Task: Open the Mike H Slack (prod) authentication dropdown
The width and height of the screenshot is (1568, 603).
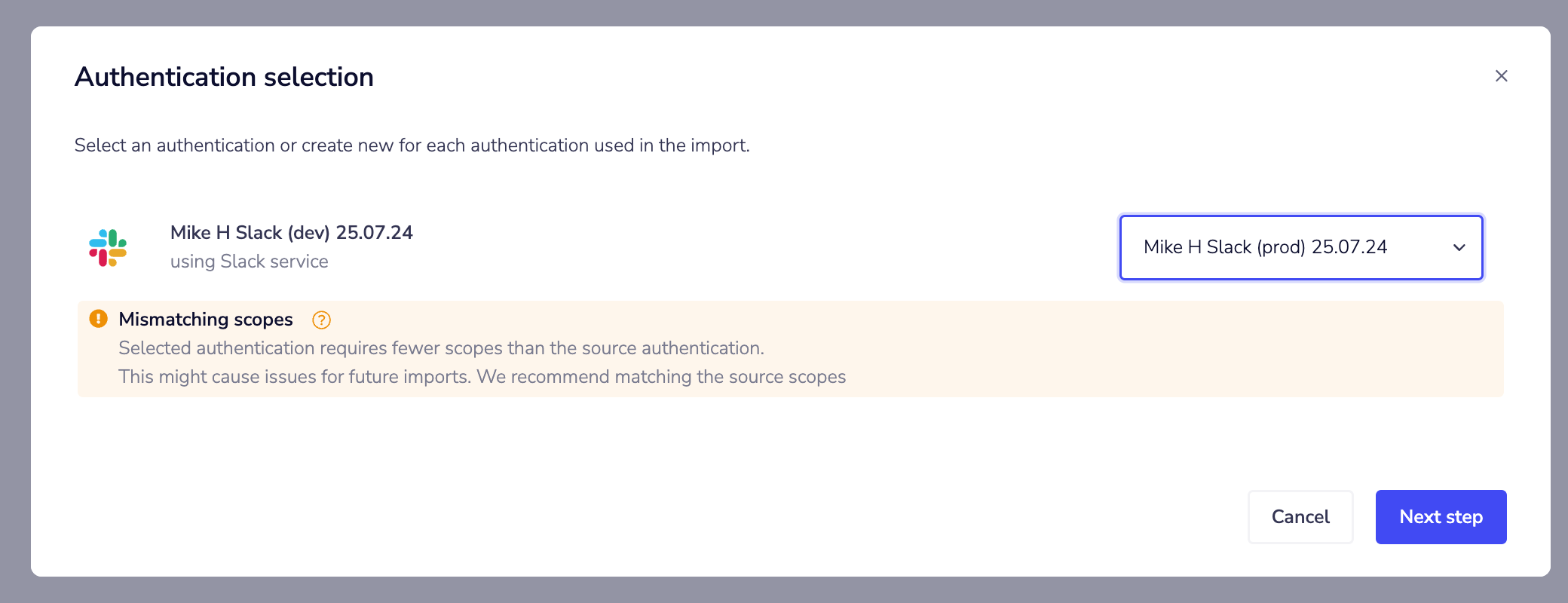Action: click(x=1282, y=247)
